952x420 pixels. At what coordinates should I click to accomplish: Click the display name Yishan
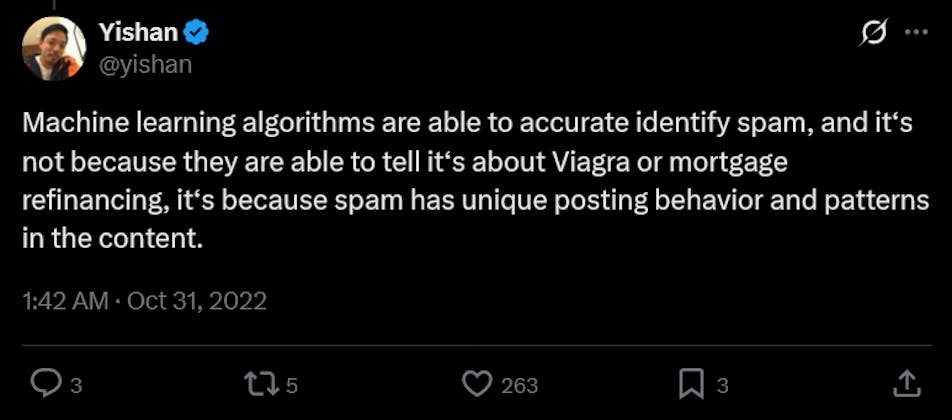point(138,33)
